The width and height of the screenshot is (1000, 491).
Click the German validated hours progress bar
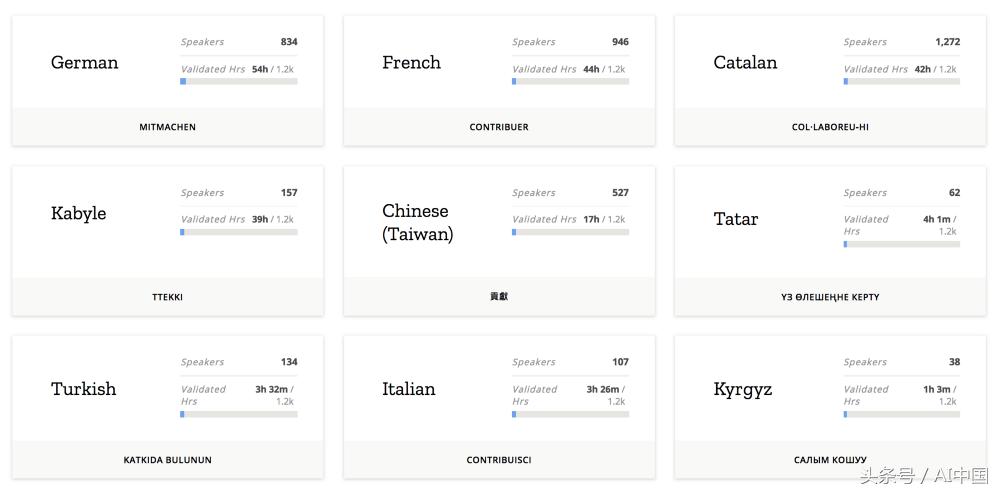(x=239, y=81)
